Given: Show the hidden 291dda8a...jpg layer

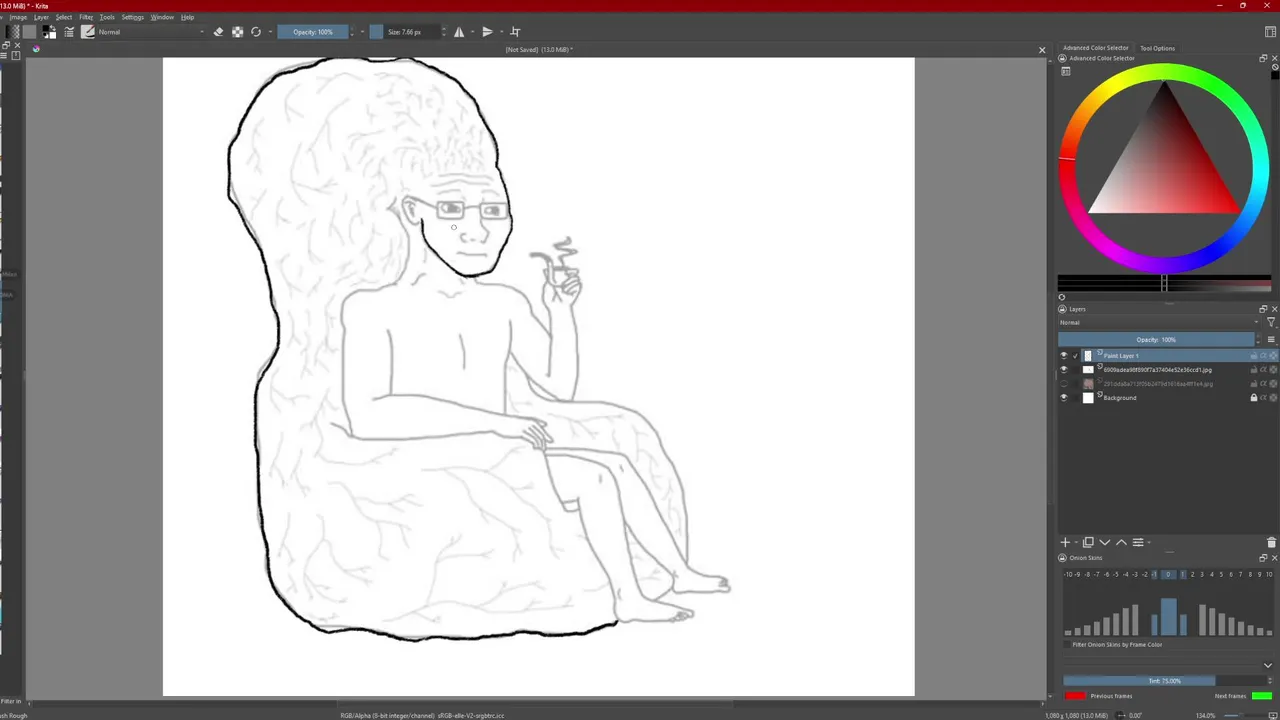Looking at the screenshot, I should click(x=1064, y=384).
